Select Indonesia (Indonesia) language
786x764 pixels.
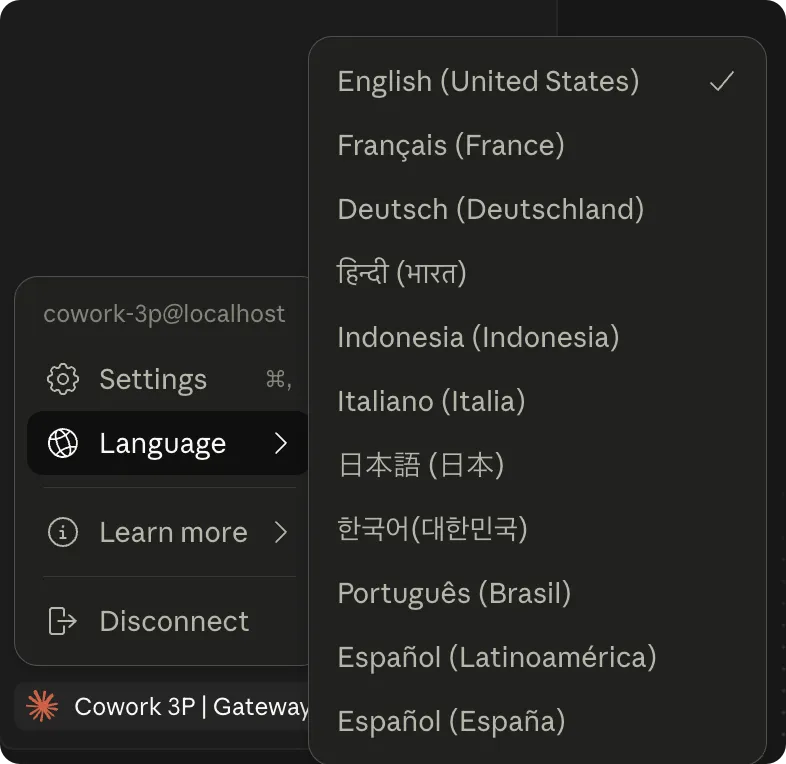478,337
